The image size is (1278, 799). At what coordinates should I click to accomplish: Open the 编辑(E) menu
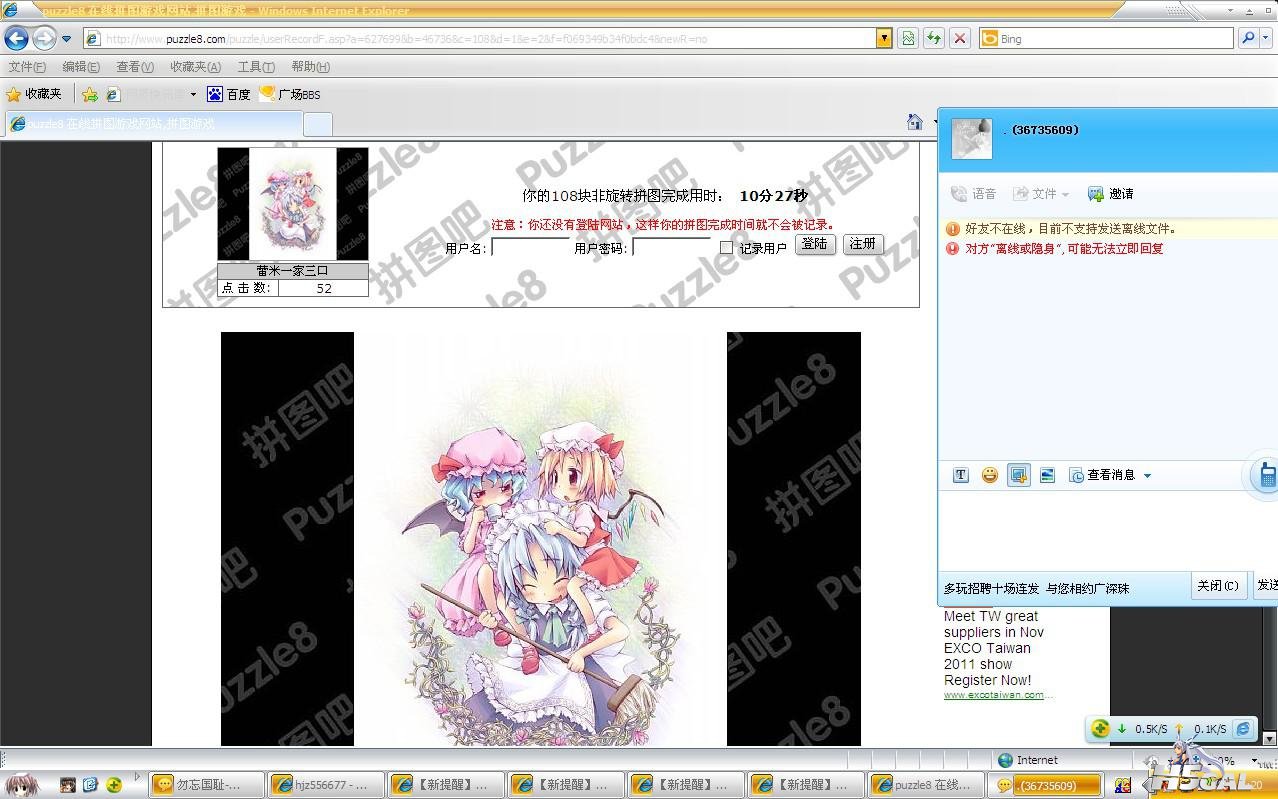click(81, 67)
